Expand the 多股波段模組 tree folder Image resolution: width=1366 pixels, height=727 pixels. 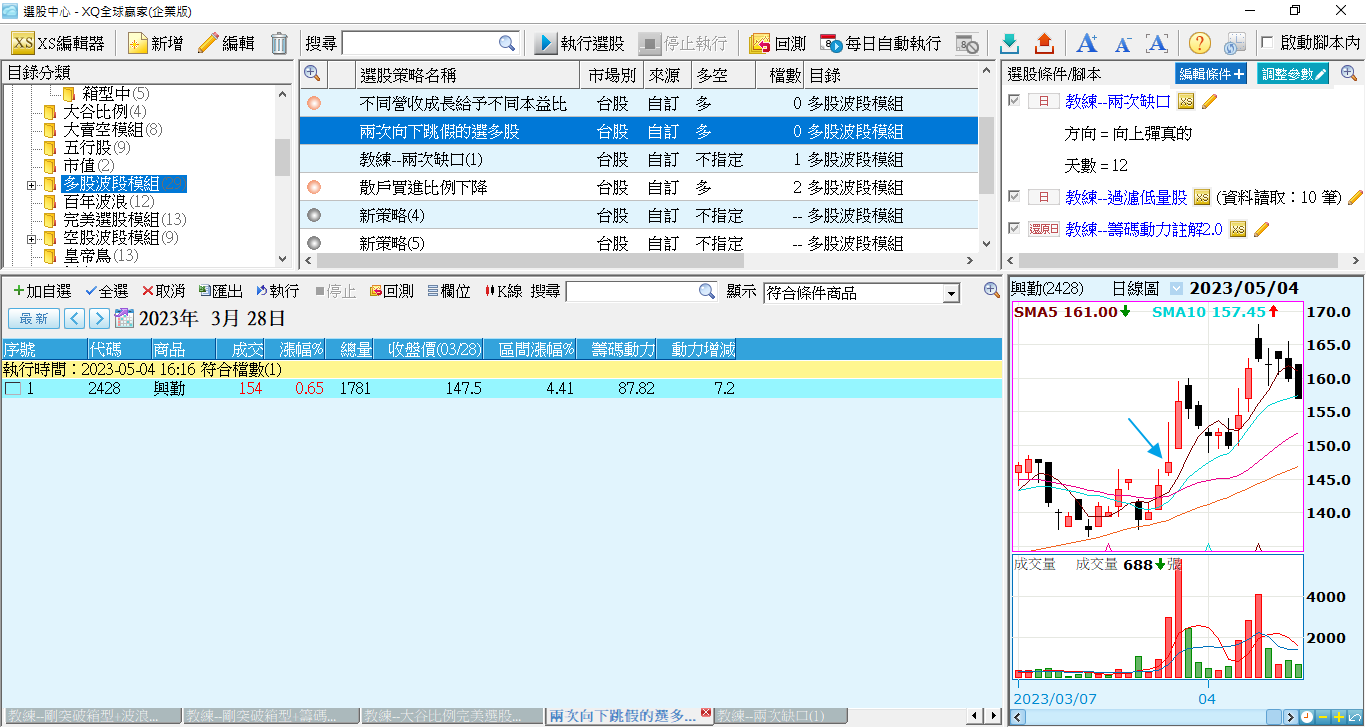click(x=31, y=184)
